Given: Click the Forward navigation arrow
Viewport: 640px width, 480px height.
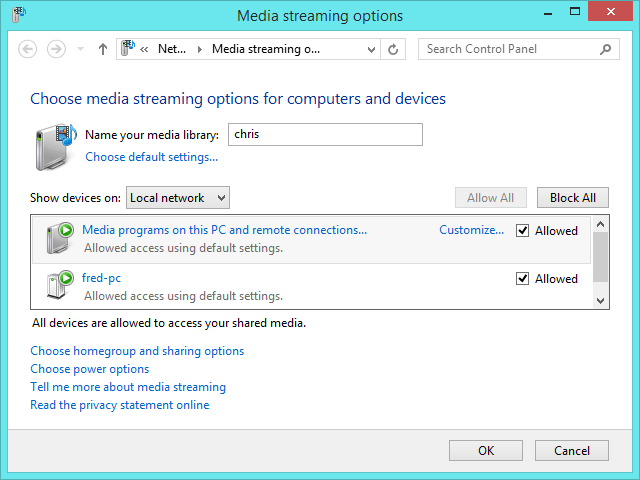Looking at the screenshot, I should pos(56,49).
